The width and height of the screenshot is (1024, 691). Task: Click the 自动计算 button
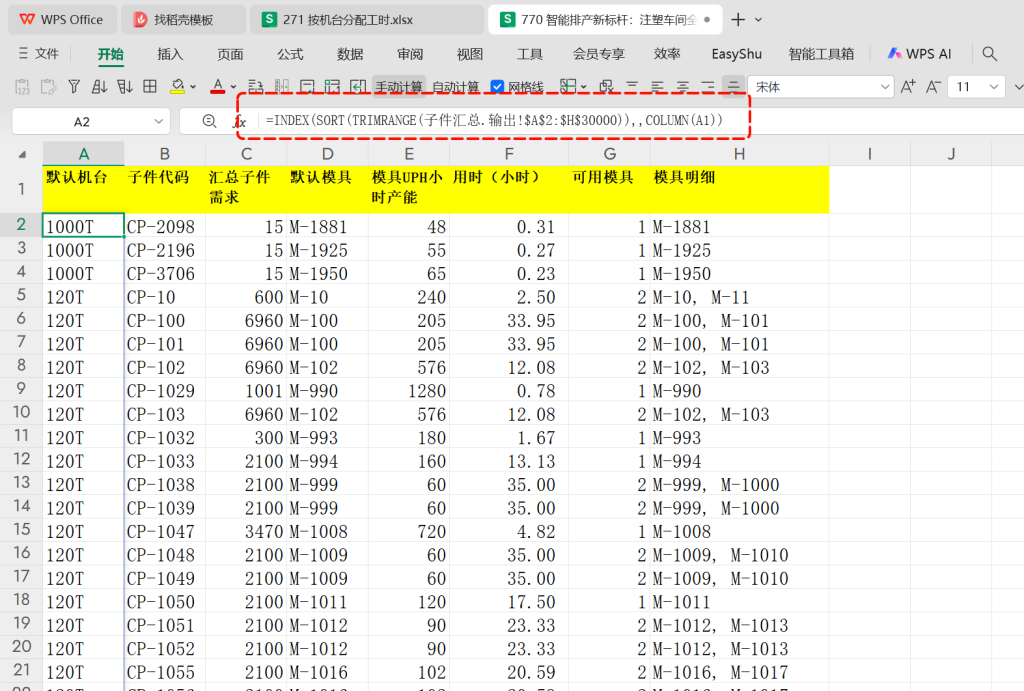[455, 87]
